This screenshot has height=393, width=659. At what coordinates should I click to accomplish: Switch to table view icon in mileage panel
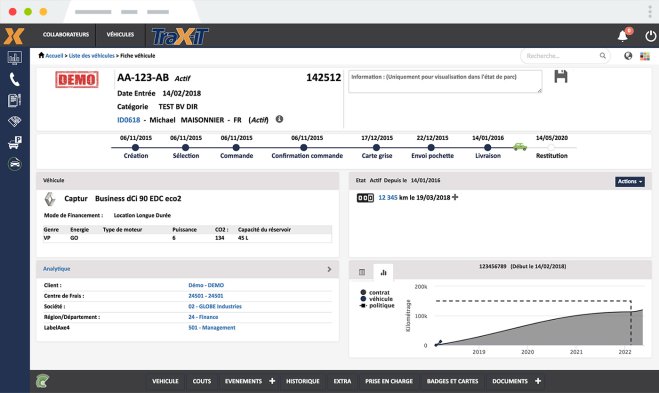tap(362, 272)
